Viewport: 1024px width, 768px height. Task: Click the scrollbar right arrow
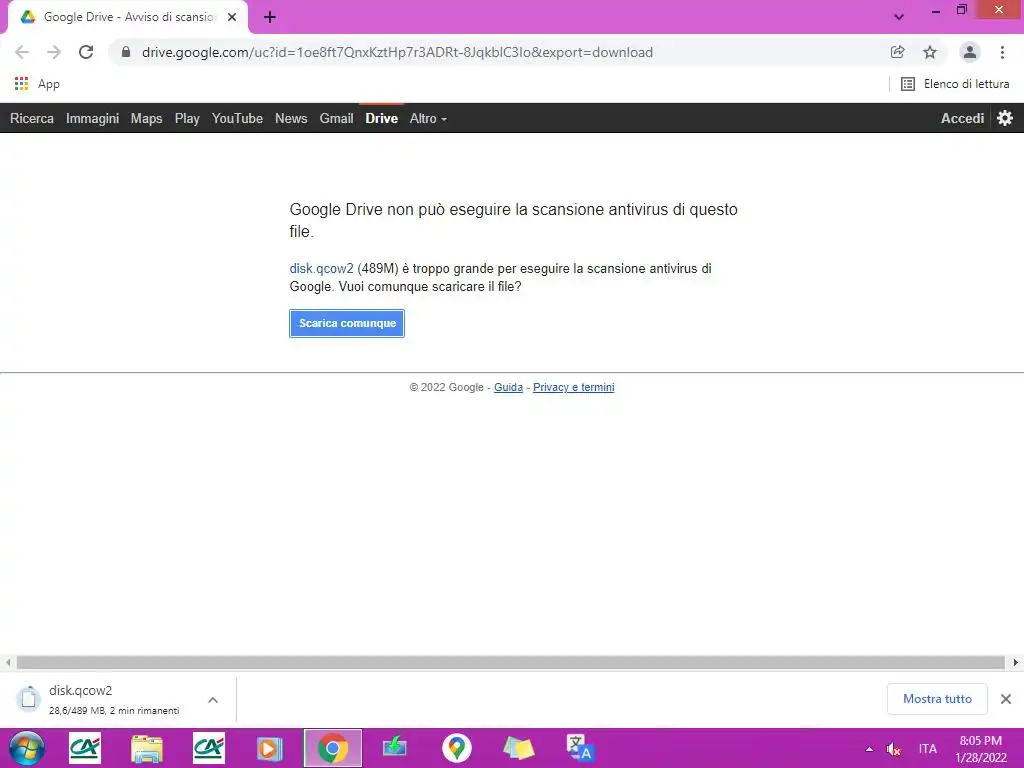[x=1016, y=662]
